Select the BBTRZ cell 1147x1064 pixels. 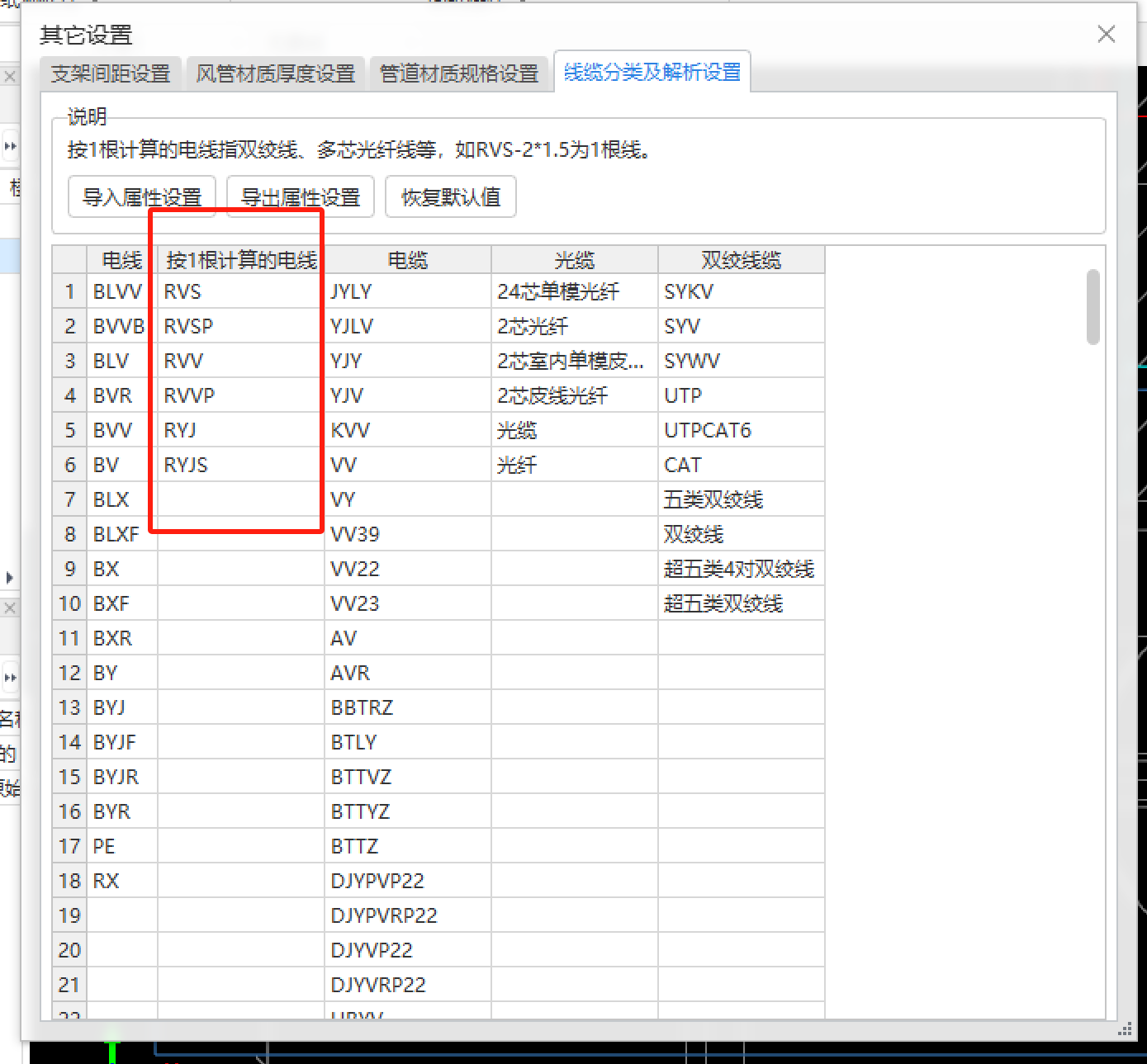408,707
